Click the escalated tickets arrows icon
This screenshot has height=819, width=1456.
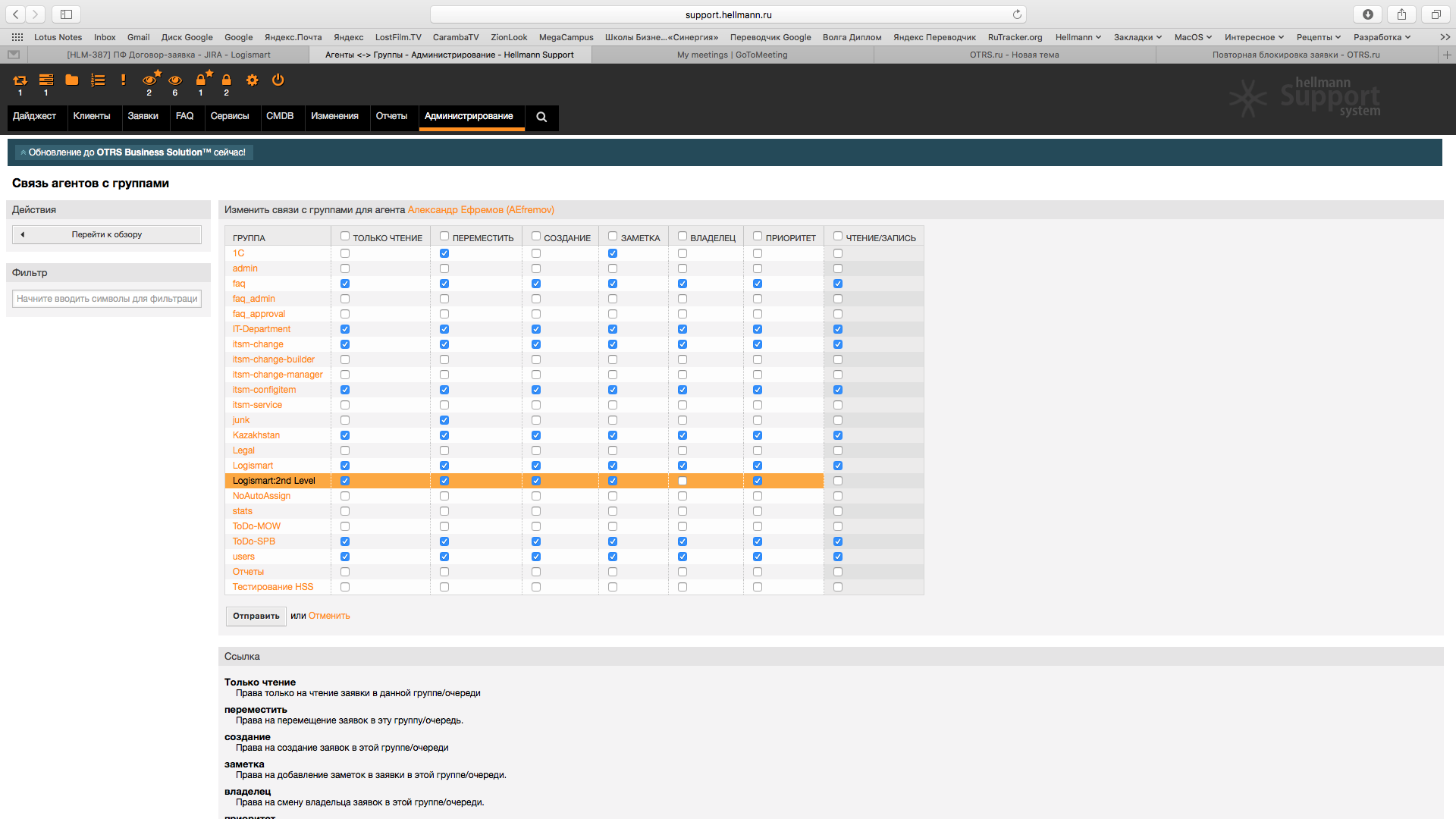coord(20,80)
